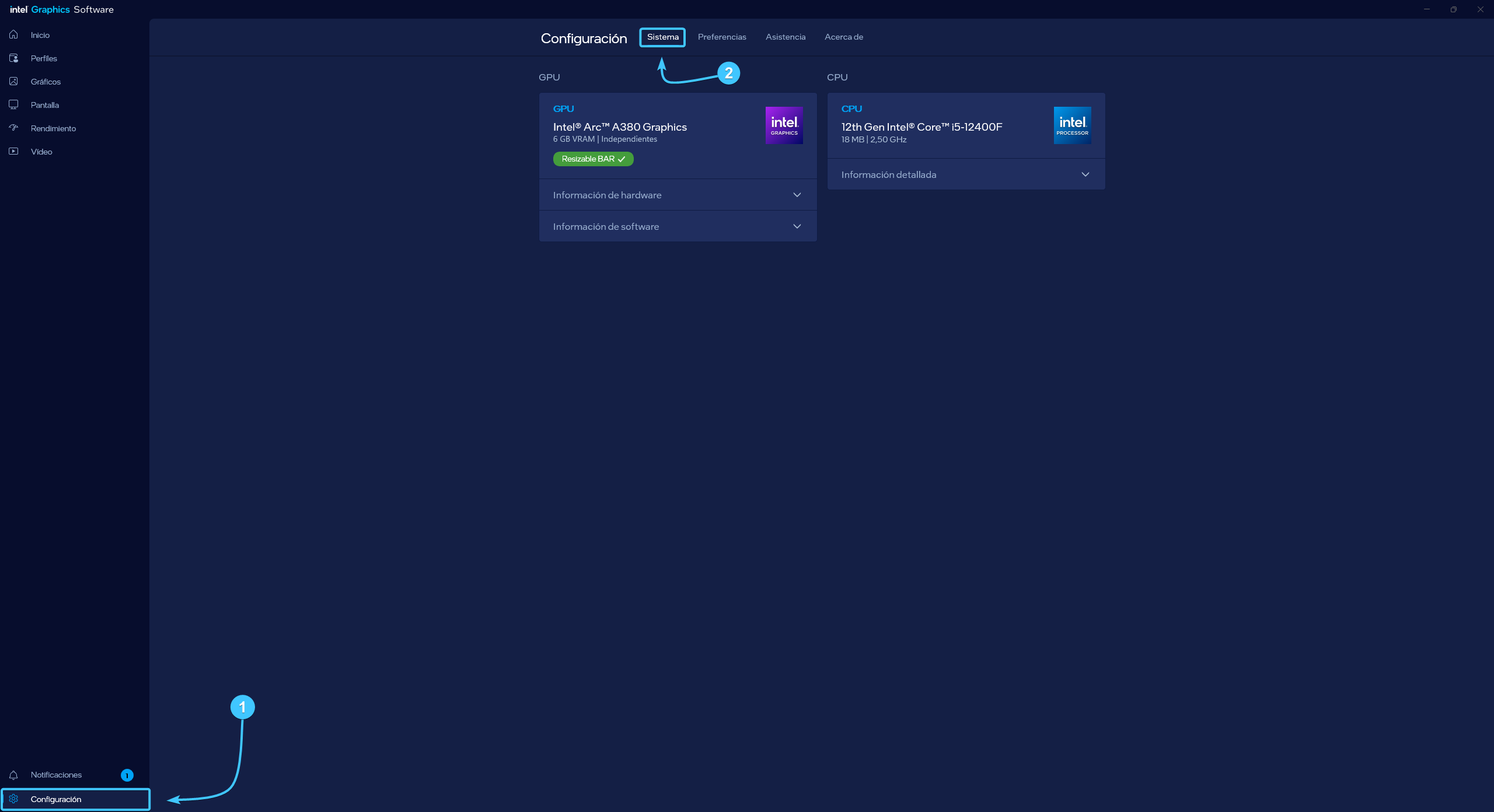
Task: Click the gray GPU section heading
Action: 549,77
